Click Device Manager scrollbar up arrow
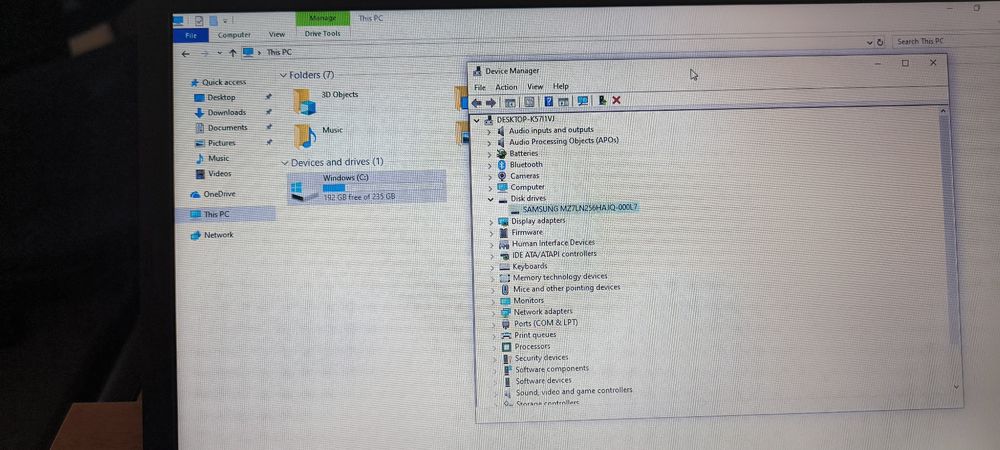Viewport: 1000px width, 450px height. (944, 112)
